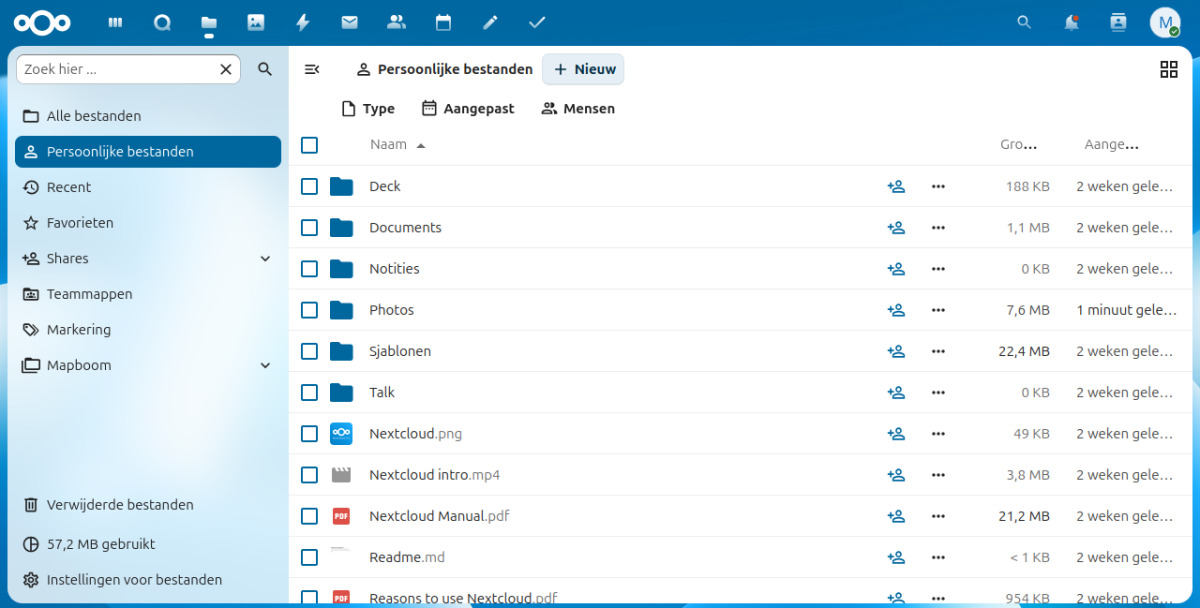
Task: Click the Nieuw button
Action: click(584, 69)
